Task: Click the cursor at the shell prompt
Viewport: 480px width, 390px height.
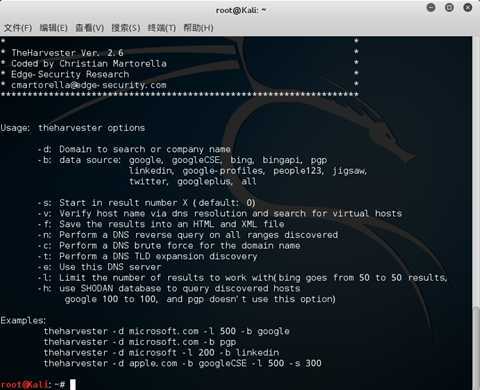Action: pos(73,384)
